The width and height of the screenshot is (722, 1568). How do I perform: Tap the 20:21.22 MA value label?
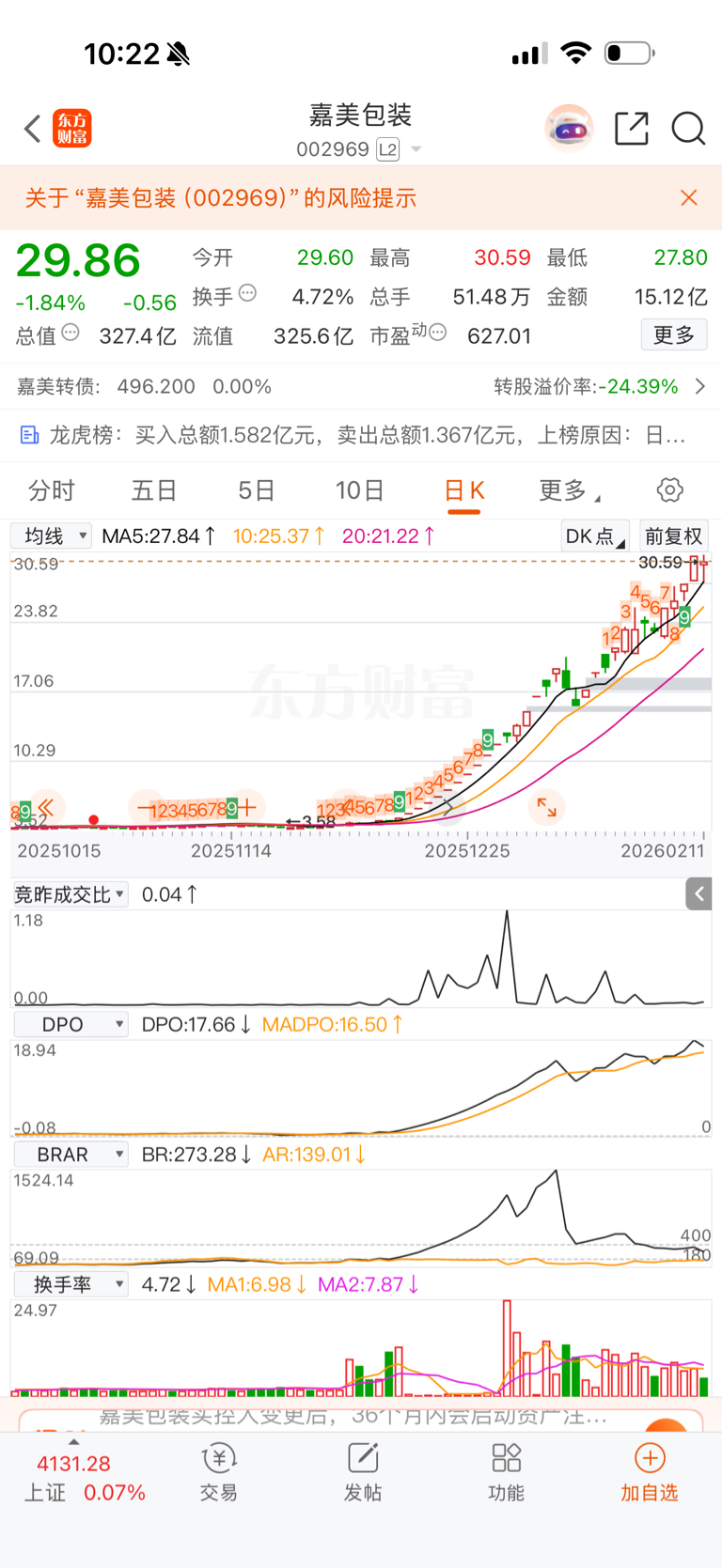388,536
